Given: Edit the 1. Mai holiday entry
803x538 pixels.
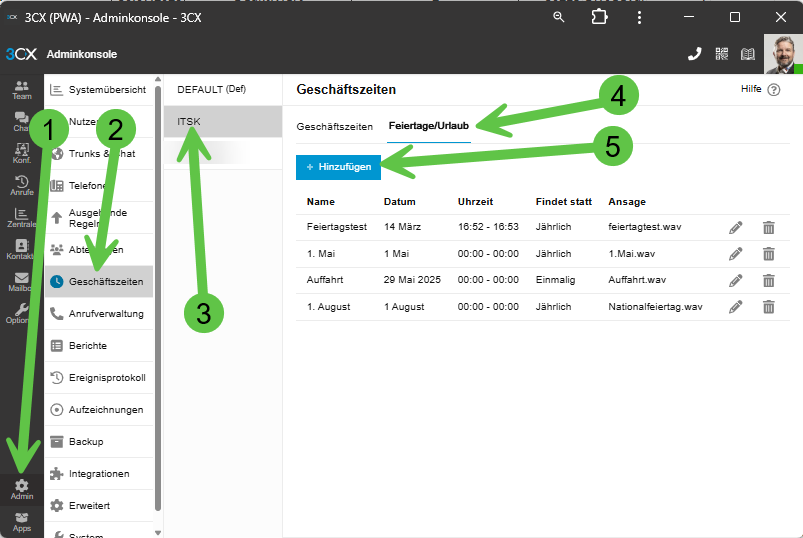Looking at the screenshot, I should (x=735, y=254).
